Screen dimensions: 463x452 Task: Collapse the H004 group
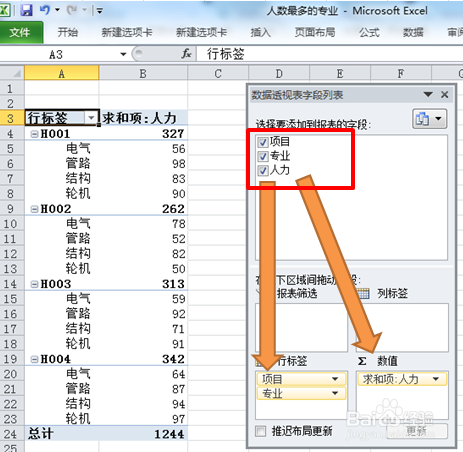(x=34, y=359)
